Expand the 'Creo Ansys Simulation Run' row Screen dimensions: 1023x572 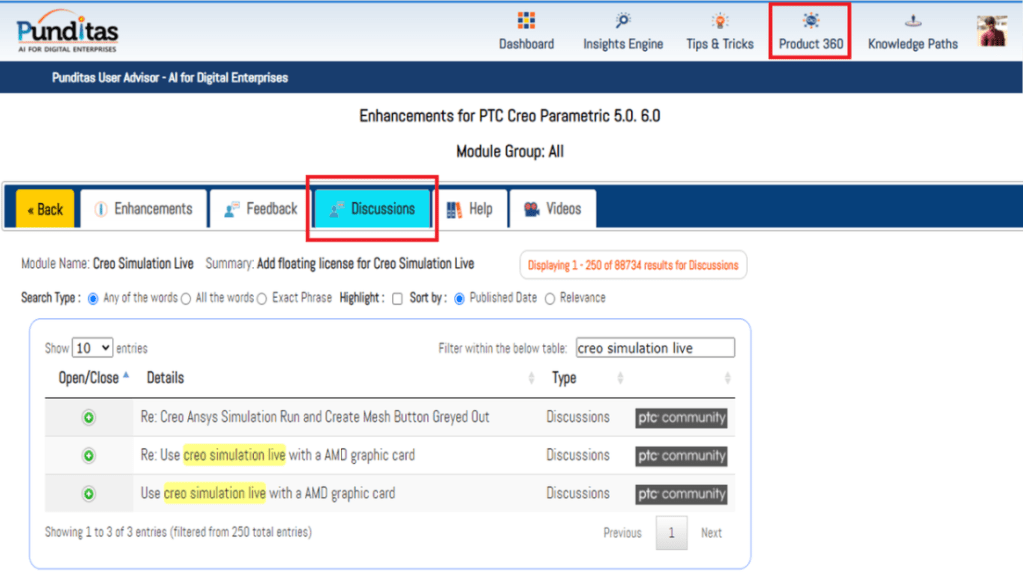(89, 417)
